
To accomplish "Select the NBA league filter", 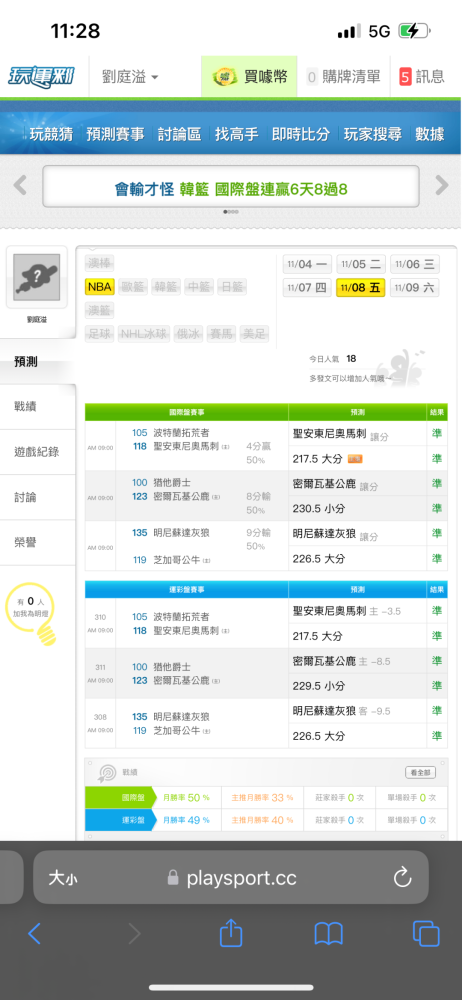I will tap(100, 287).
